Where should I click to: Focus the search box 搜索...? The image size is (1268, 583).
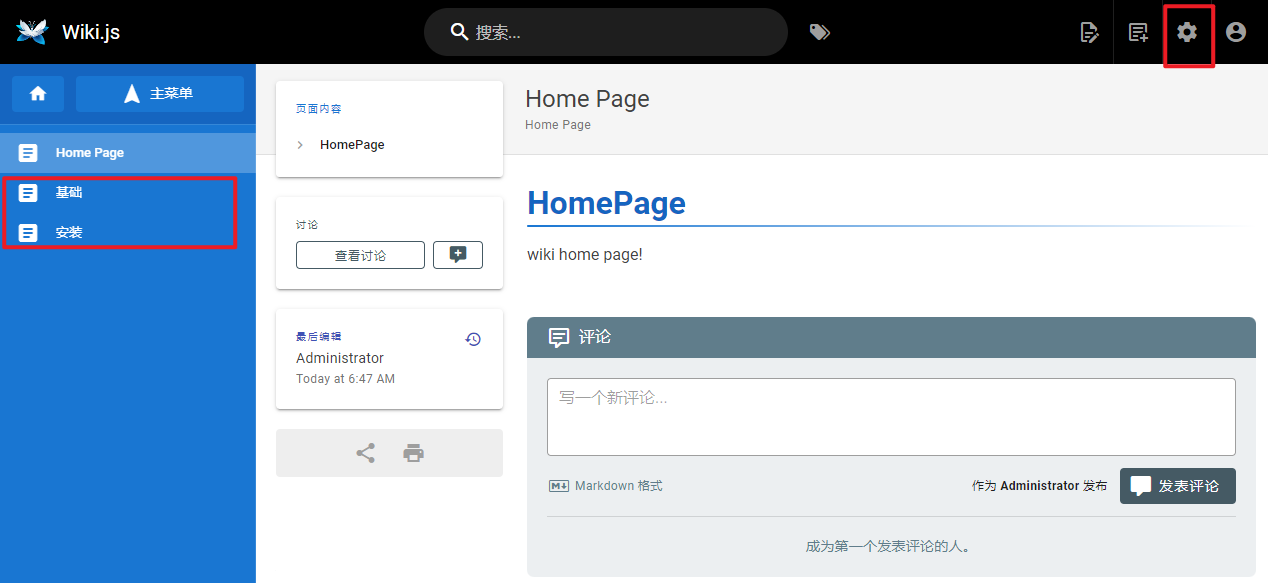(x=606, y=32)
